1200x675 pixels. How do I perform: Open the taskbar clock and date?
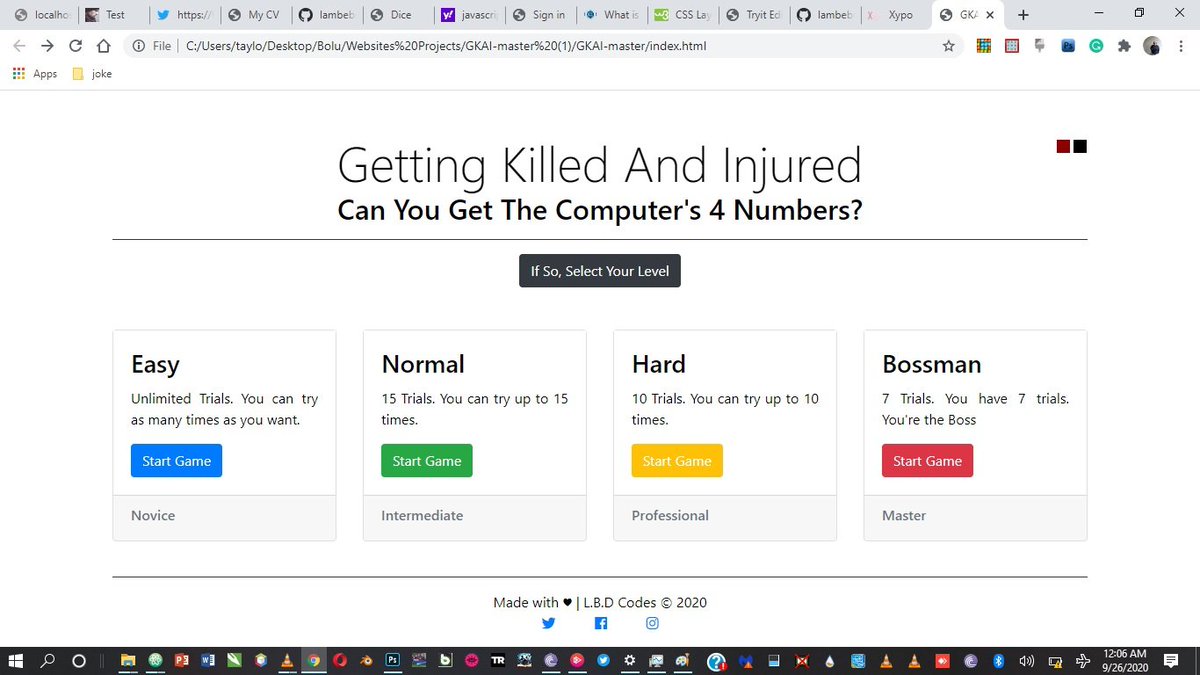click(1124, 660)
